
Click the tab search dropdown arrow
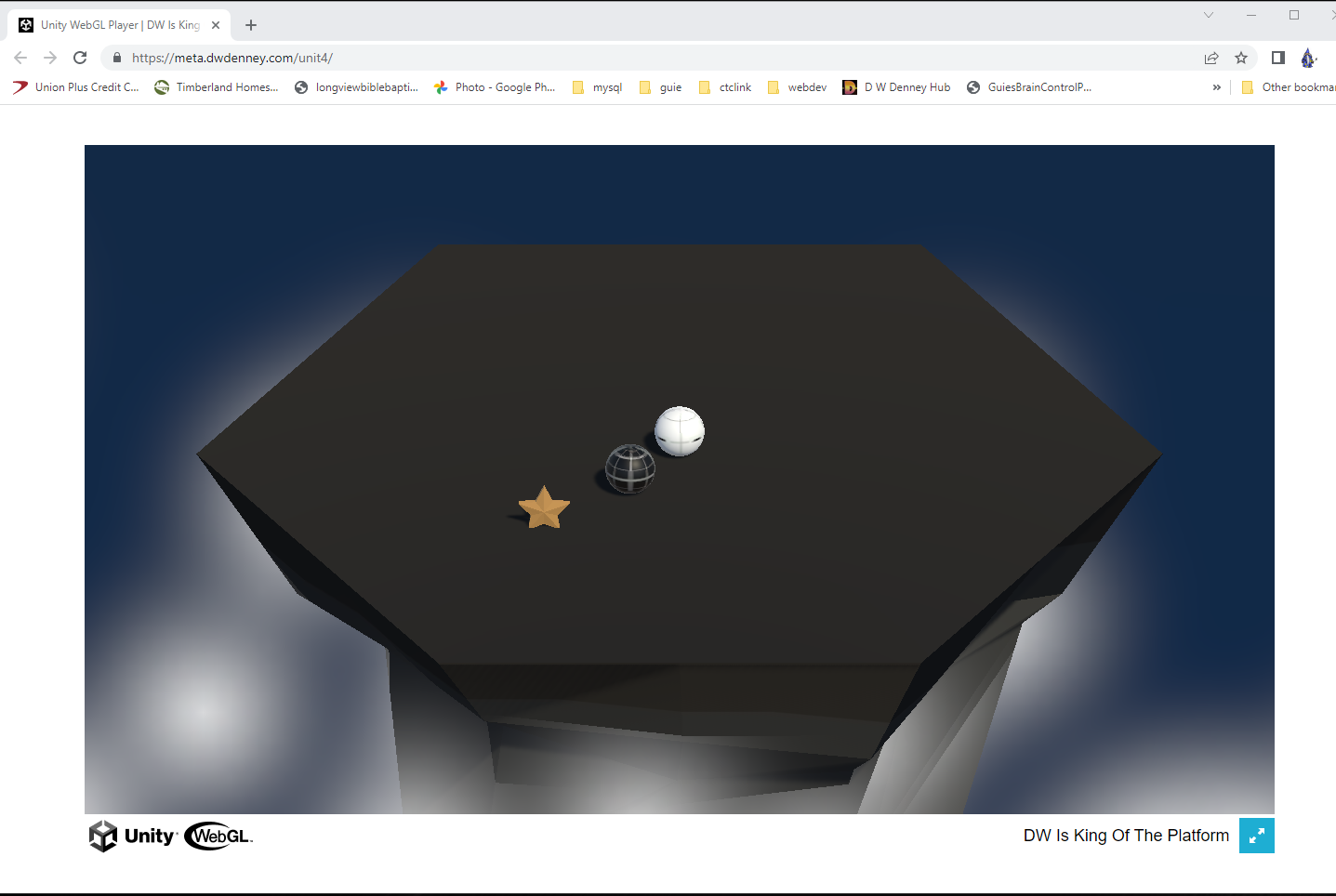point(1209,15)
